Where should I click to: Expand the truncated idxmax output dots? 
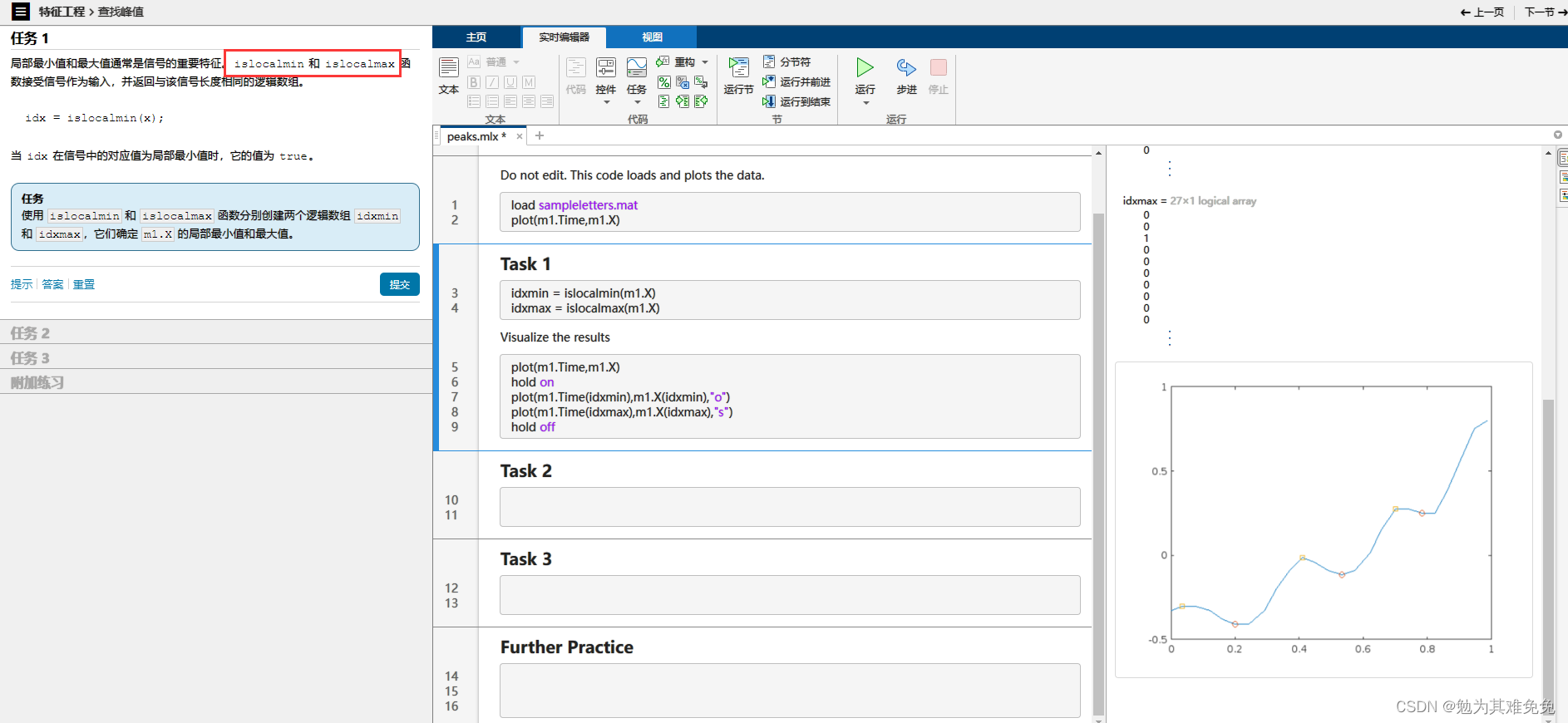click(x=1170, y=338)
